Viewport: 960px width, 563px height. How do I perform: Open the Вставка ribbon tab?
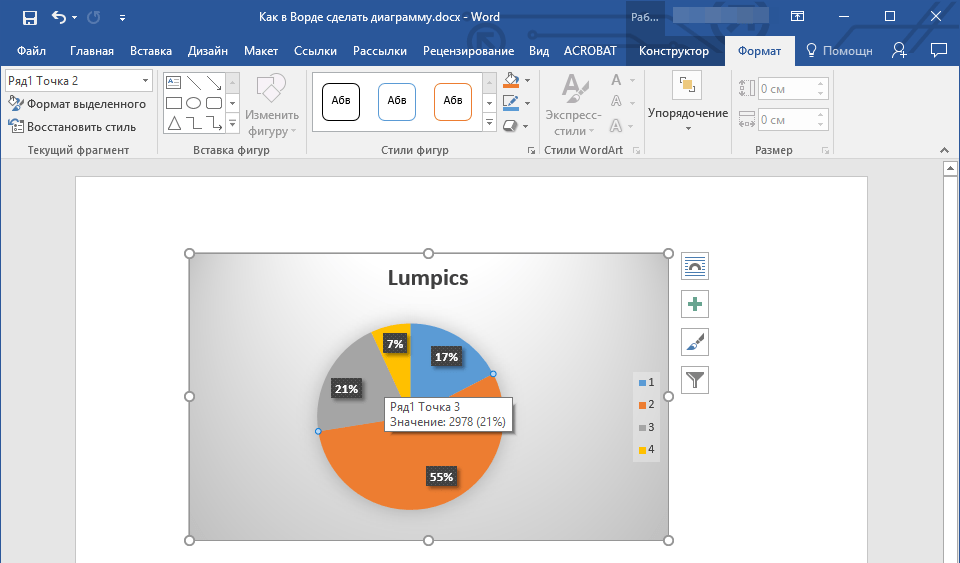(151, 51)
